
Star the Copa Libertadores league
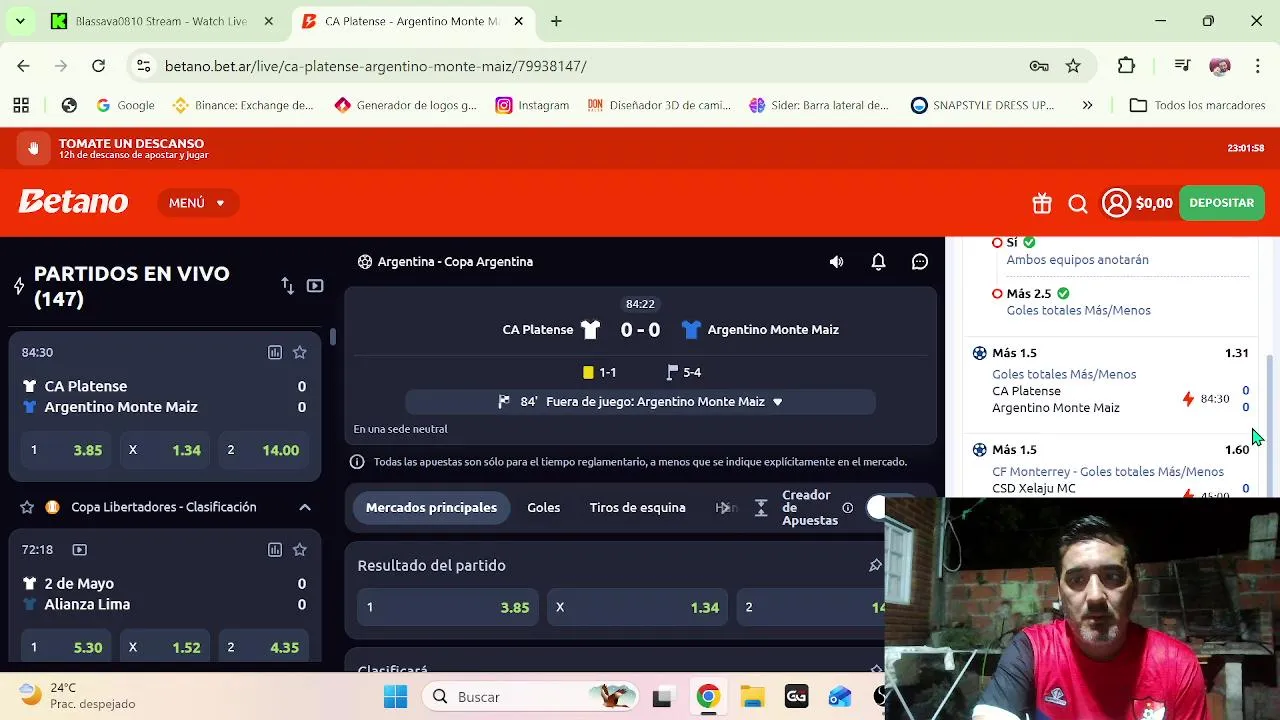pos(27,507)
